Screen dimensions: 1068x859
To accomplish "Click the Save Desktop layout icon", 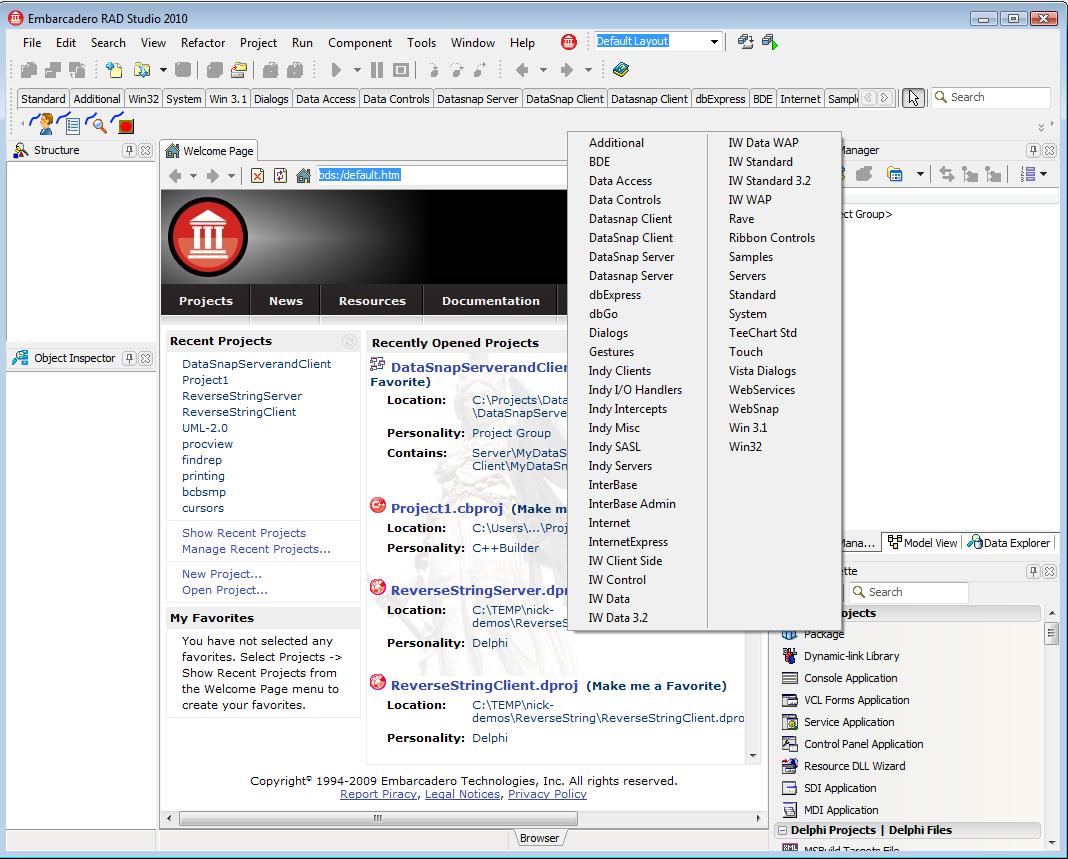I will pyautogui.click(x=745, y=42).
